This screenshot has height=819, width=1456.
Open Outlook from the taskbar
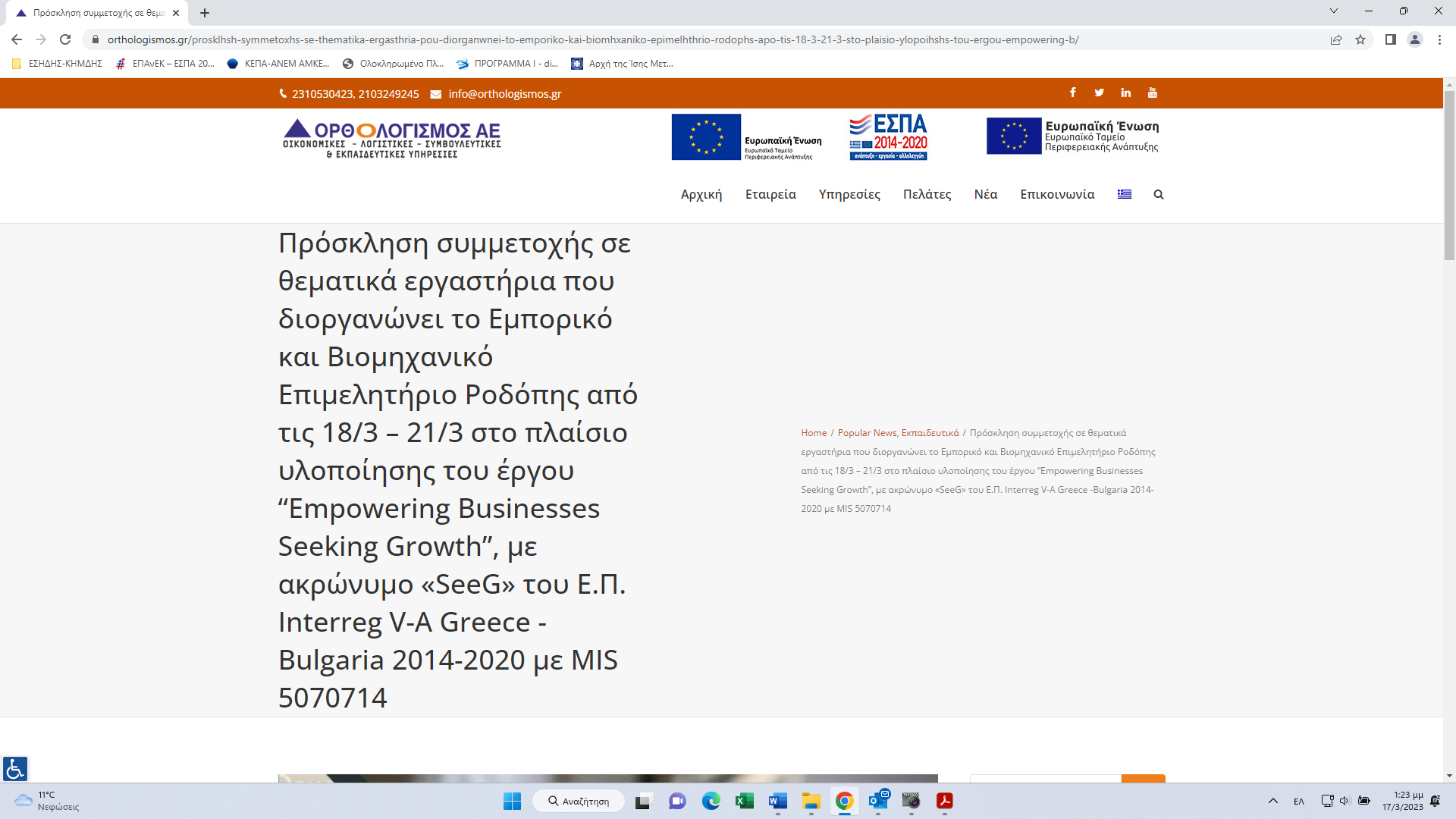(878, 802)
